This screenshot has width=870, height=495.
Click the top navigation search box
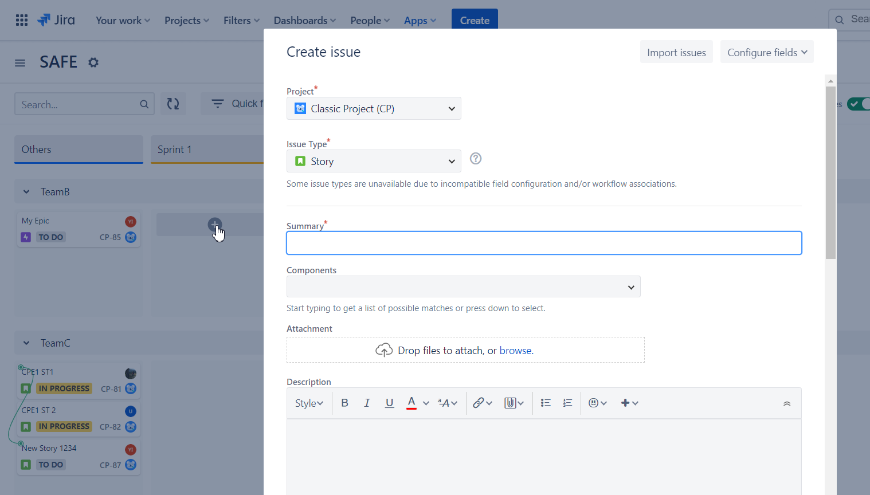click(x=849, y=20)
